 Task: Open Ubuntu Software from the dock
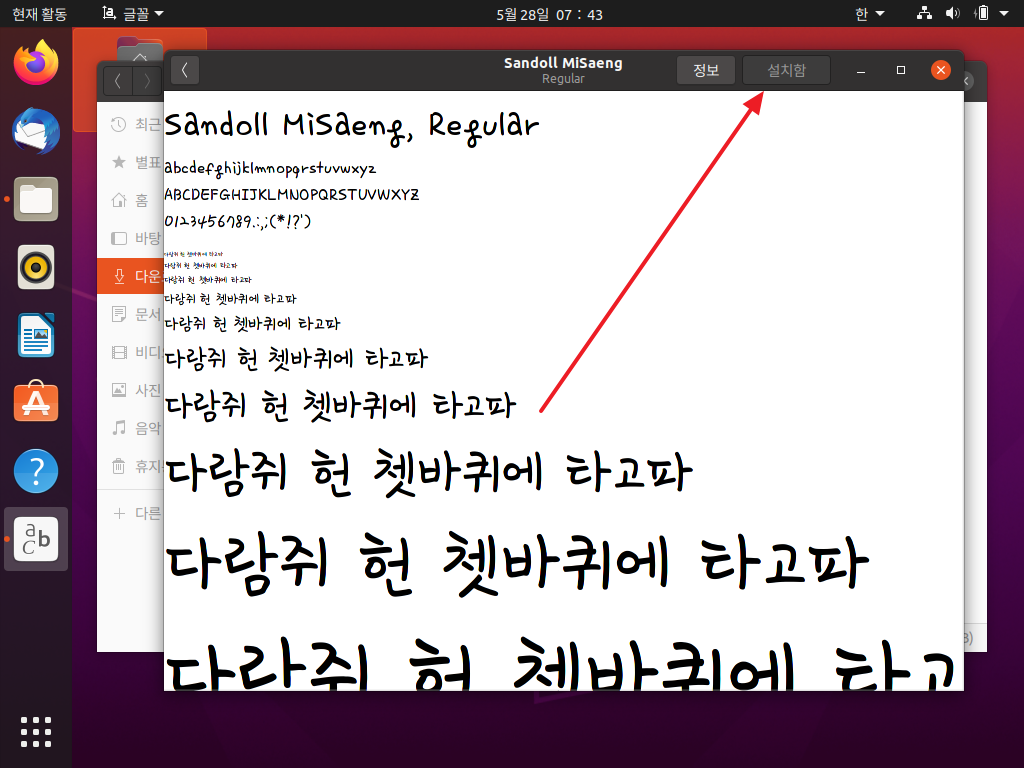coord(36,403)
